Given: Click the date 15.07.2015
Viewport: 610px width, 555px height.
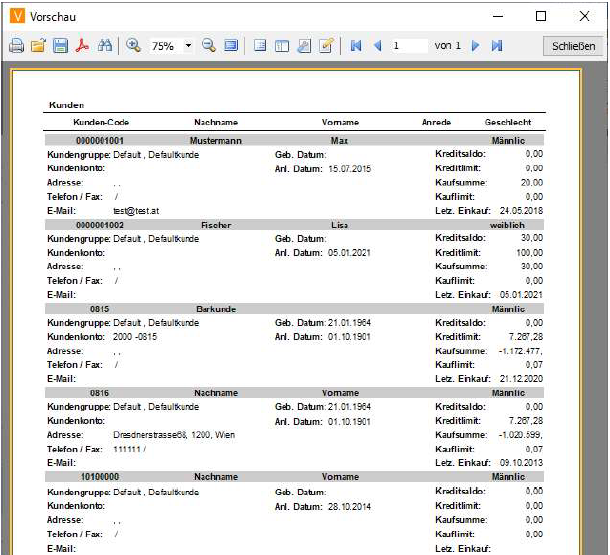Looking at the screenshot, I should (x=349, y=169).
